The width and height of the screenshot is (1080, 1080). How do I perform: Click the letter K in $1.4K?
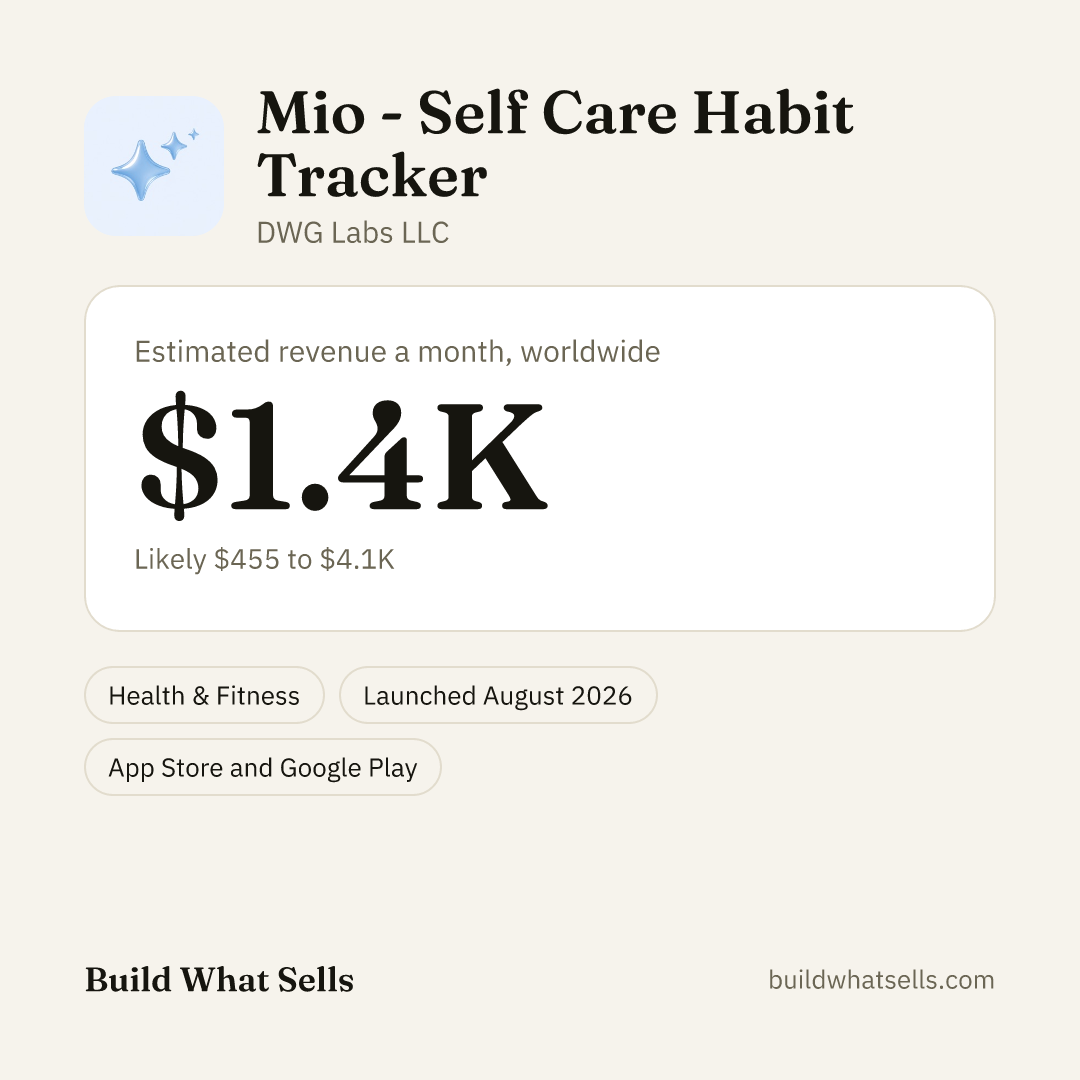(x=492, y=457)
